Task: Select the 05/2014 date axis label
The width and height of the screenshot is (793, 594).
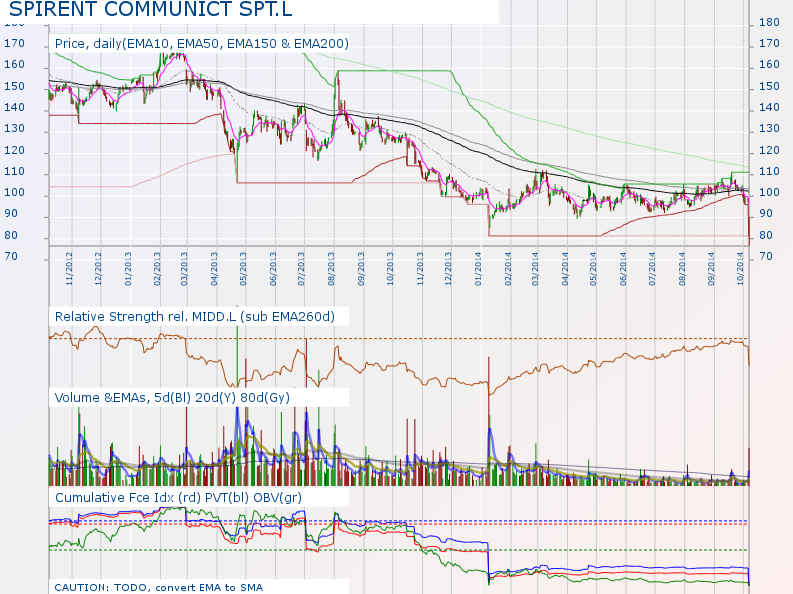Action: pos(593,268)
